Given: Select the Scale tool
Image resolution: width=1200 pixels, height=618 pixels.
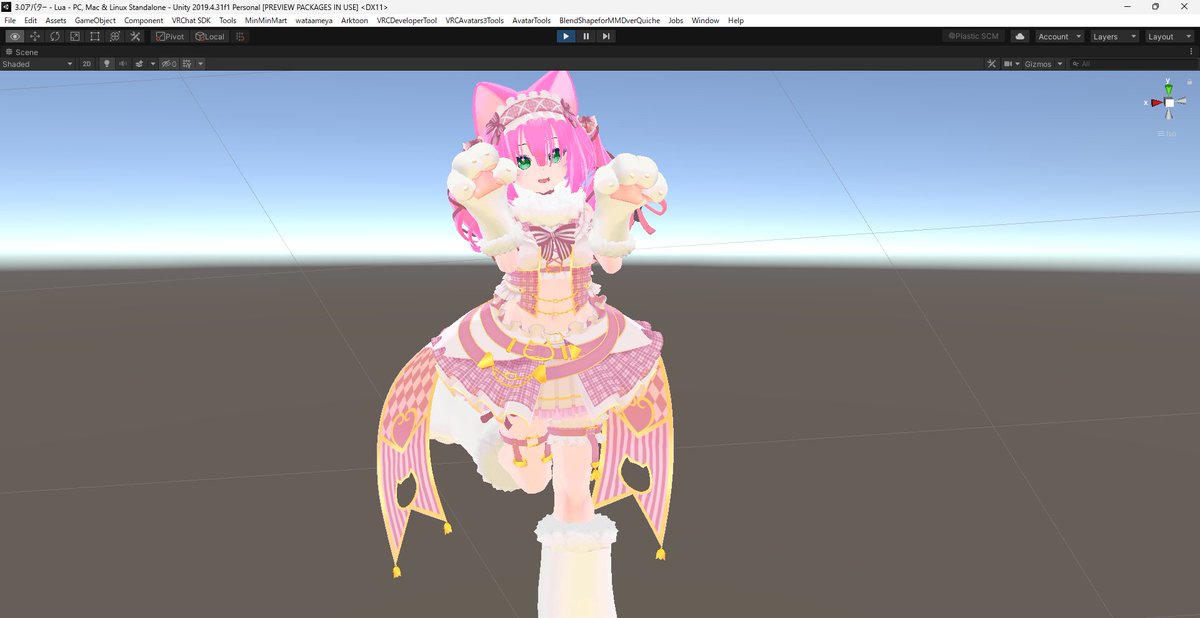Looking at the screenshot, I should point(74,36).
